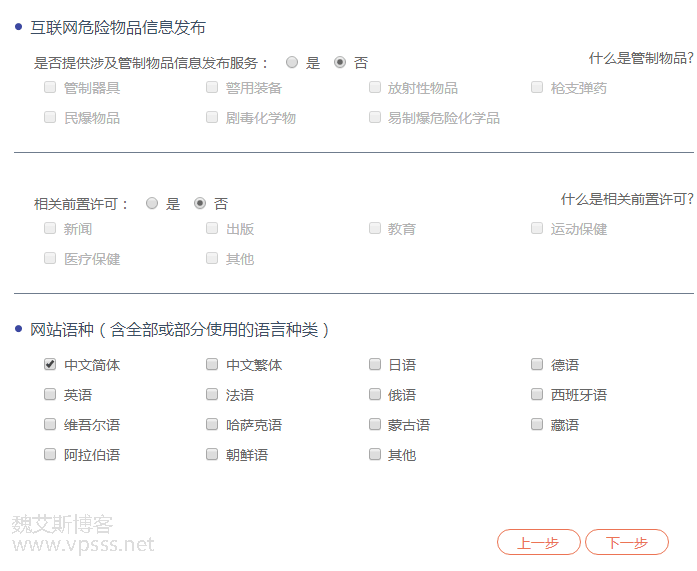Enable the 日语 language checkbox
This screenshot has width=697, height=571.
(x=375, y=365)
